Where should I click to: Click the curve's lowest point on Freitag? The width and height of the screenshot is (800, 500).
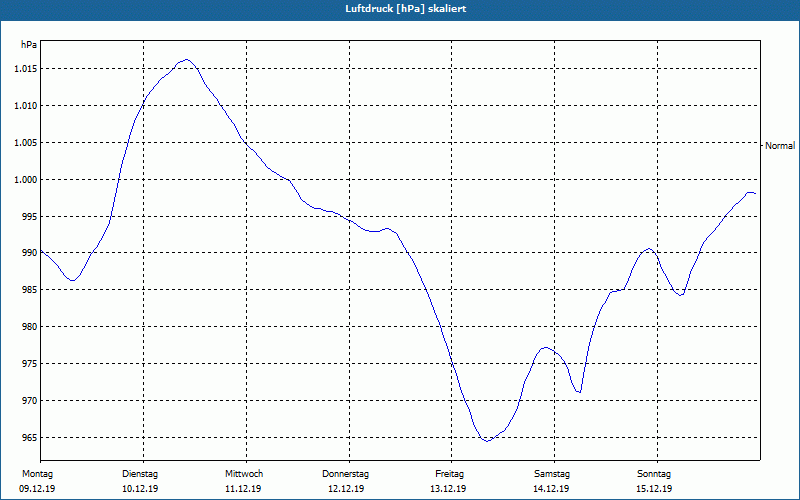point(487,441)
